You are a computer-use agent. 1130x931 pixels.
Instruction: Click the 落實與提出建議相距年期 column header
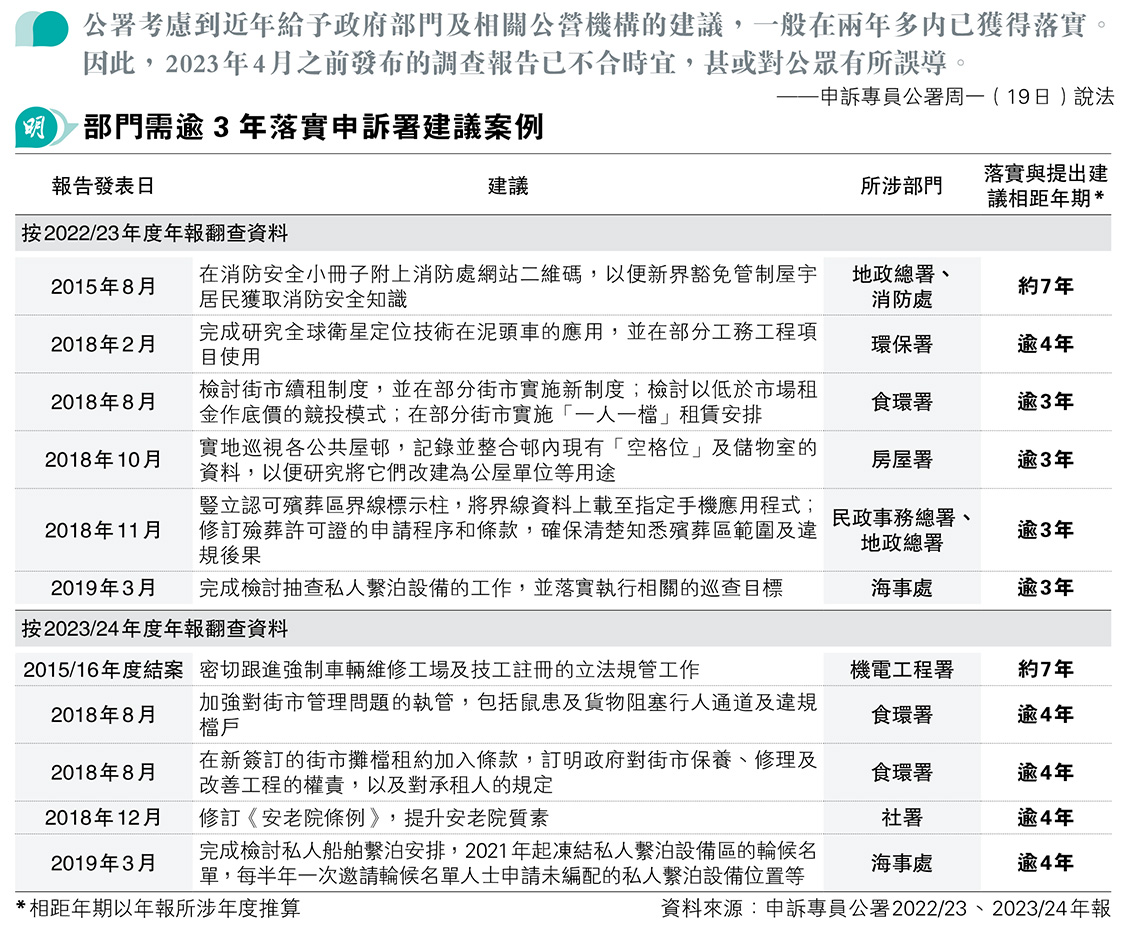click(x=1045, y=185)
